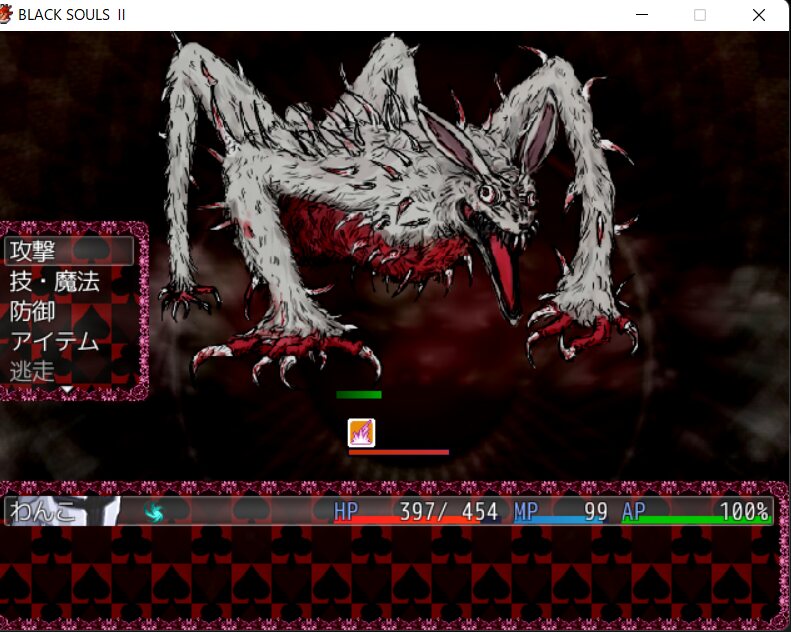This screenshot has height=632, width=791.
Task: Click the maximize window button
Action: 700,15
